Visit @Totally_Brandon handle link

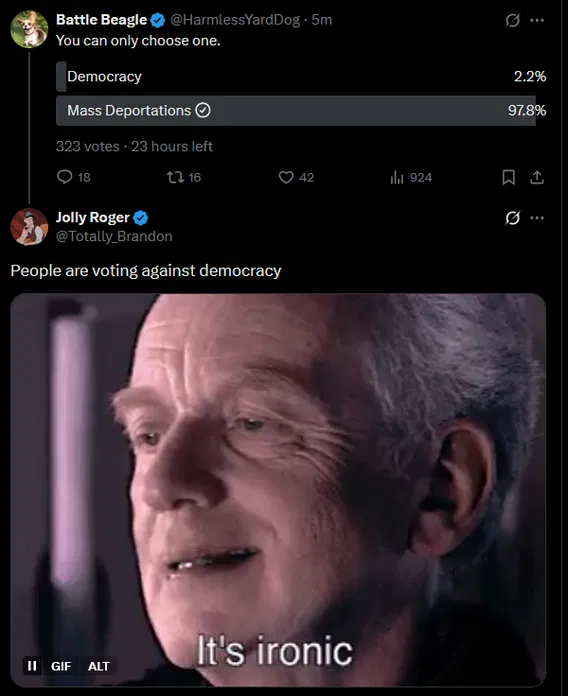pyautogui.click(x=114, y=236)
